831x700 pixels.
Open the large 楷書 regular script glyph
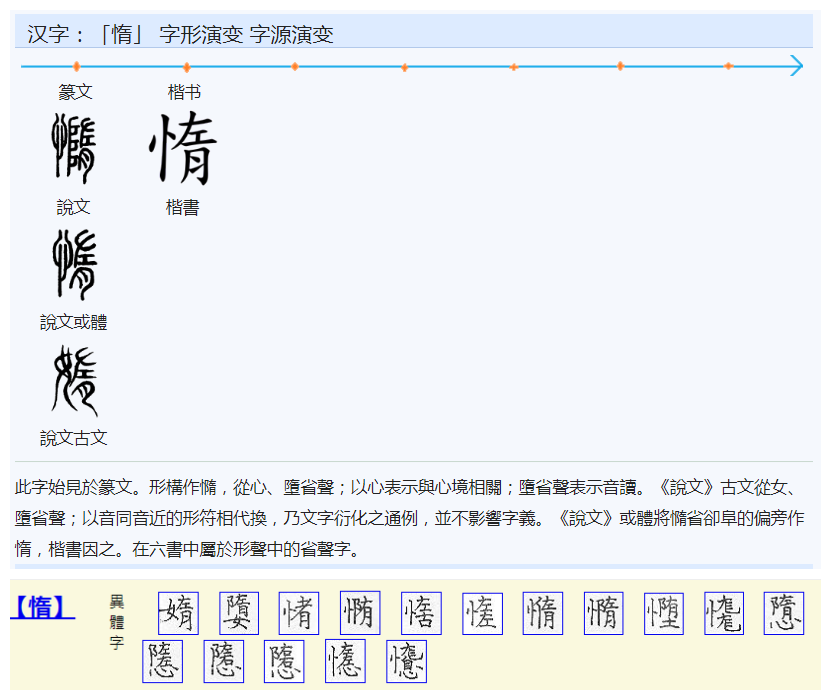pos(183,148)
